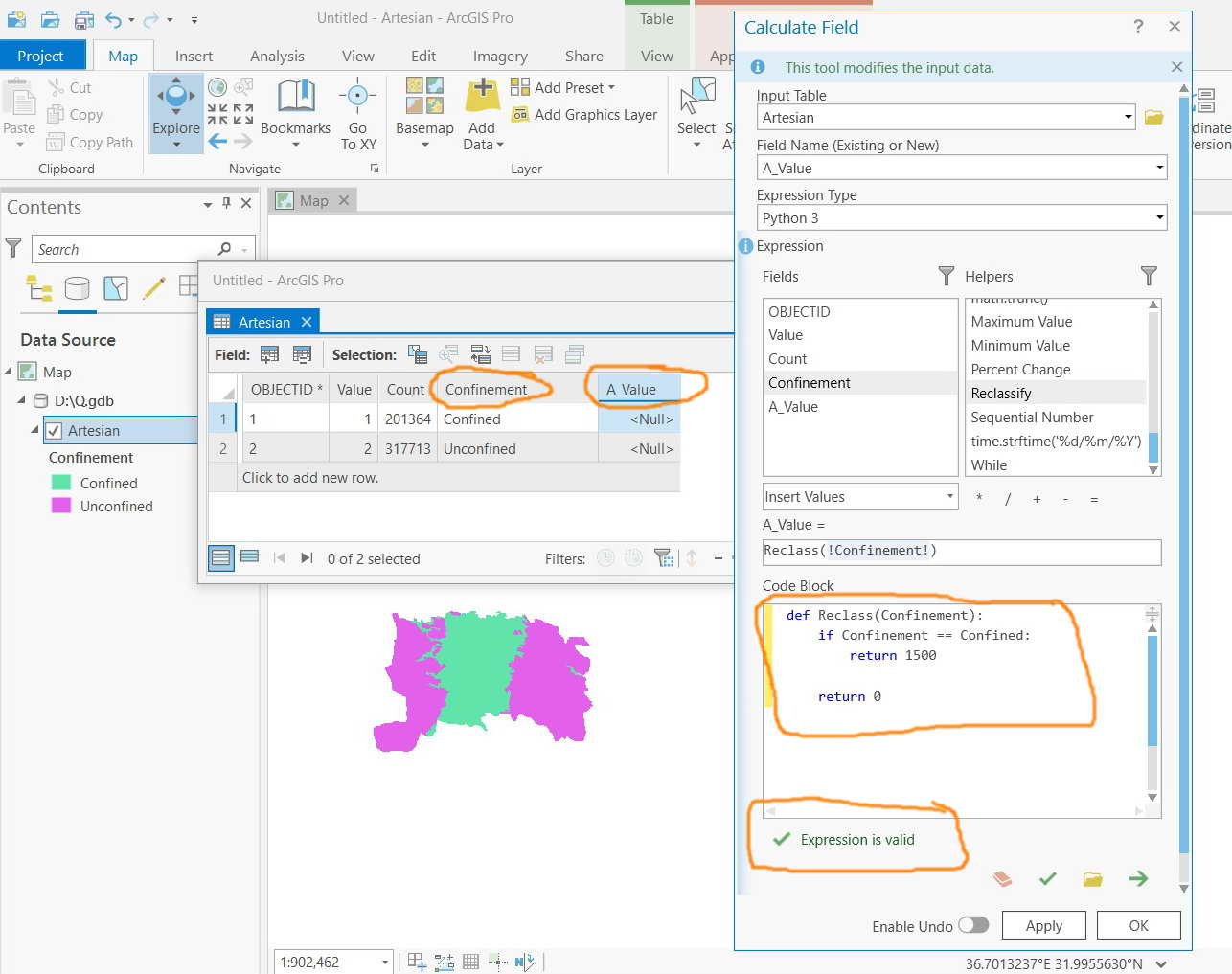The width and height of the screenshot is (1232, 974).
Task: Switch to List By Data Source view
Action: point(77,287)
